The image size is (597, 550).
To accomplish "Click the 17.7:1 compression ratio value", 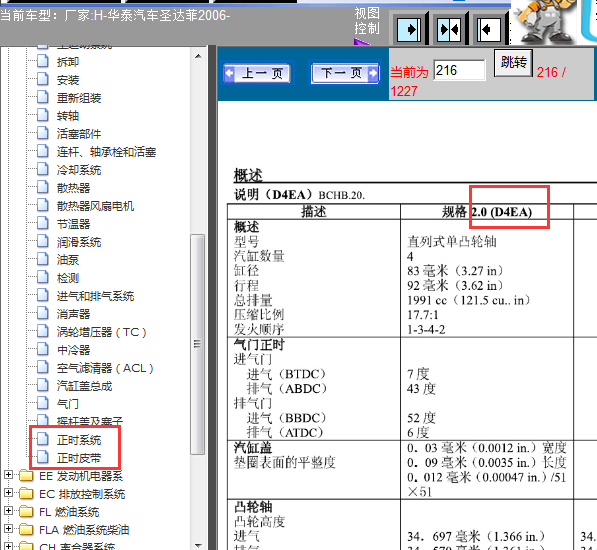I will [x=423, y=315].
